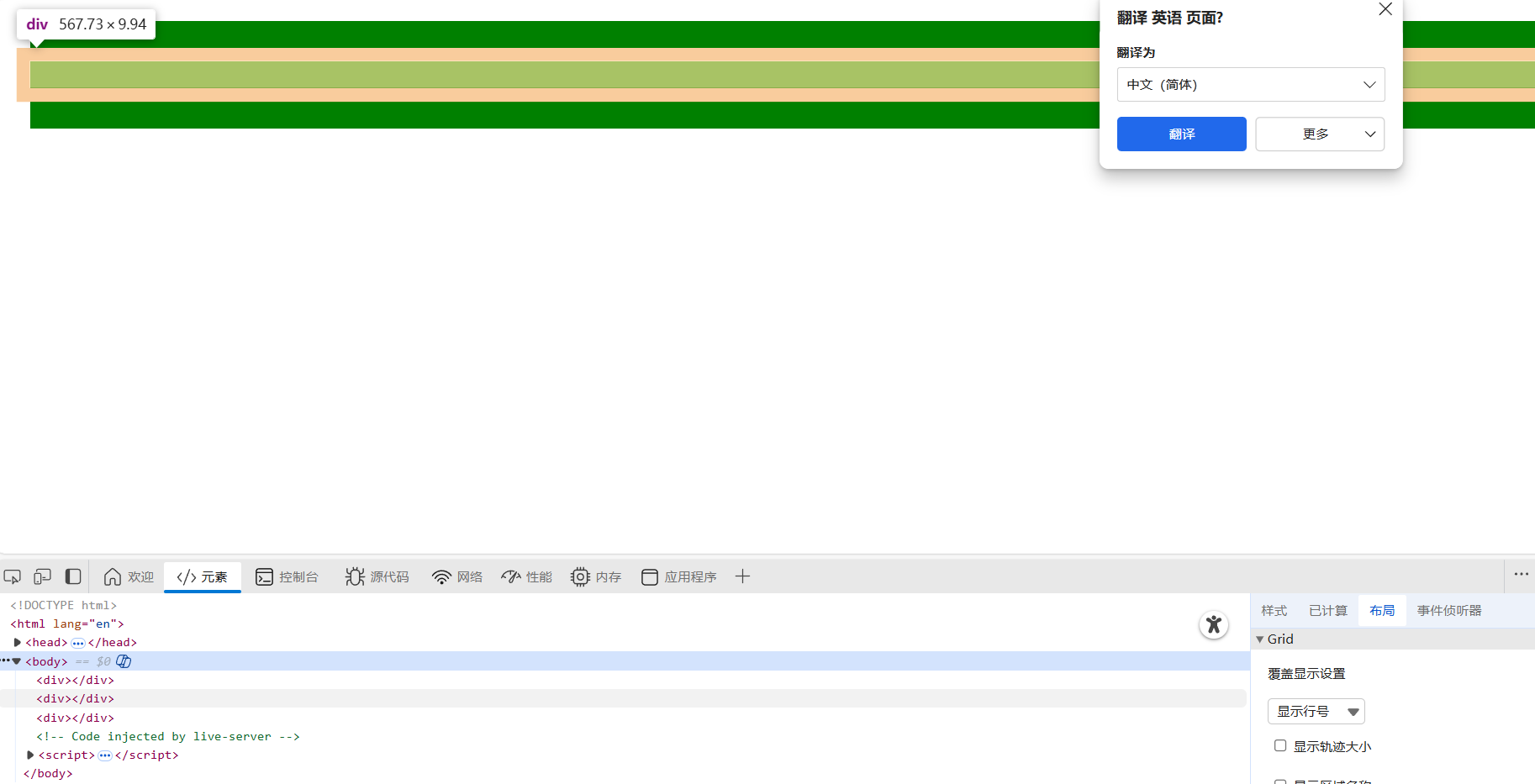Open the 控制台 console tab
Image resolution: width=1535 pixels, height=784 pixels.
tap(287, 577)
